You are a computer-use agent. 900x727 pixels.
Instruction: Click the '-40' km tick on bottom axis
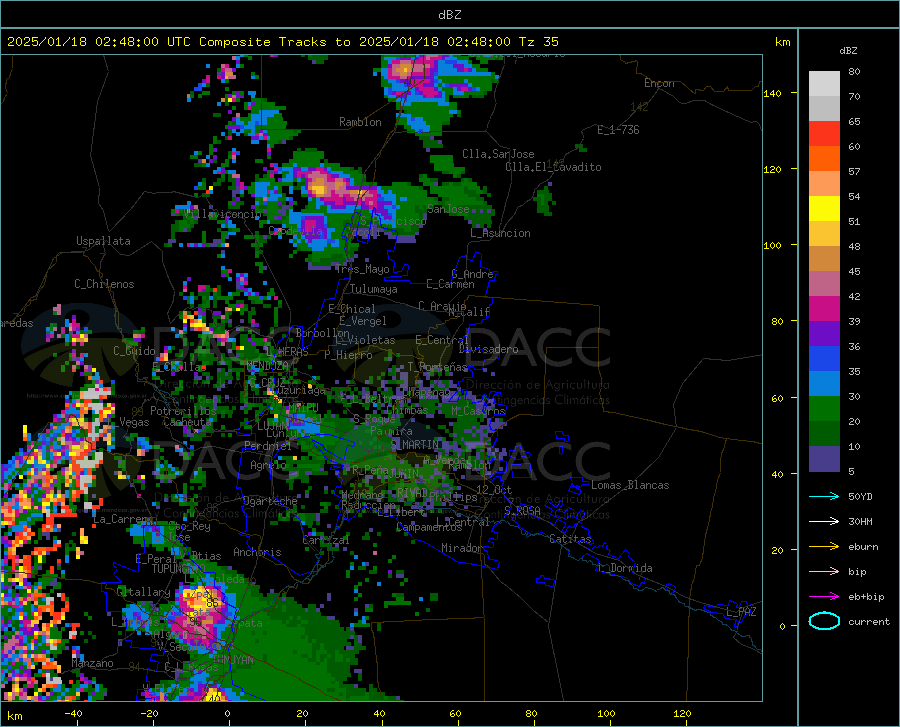73,713
